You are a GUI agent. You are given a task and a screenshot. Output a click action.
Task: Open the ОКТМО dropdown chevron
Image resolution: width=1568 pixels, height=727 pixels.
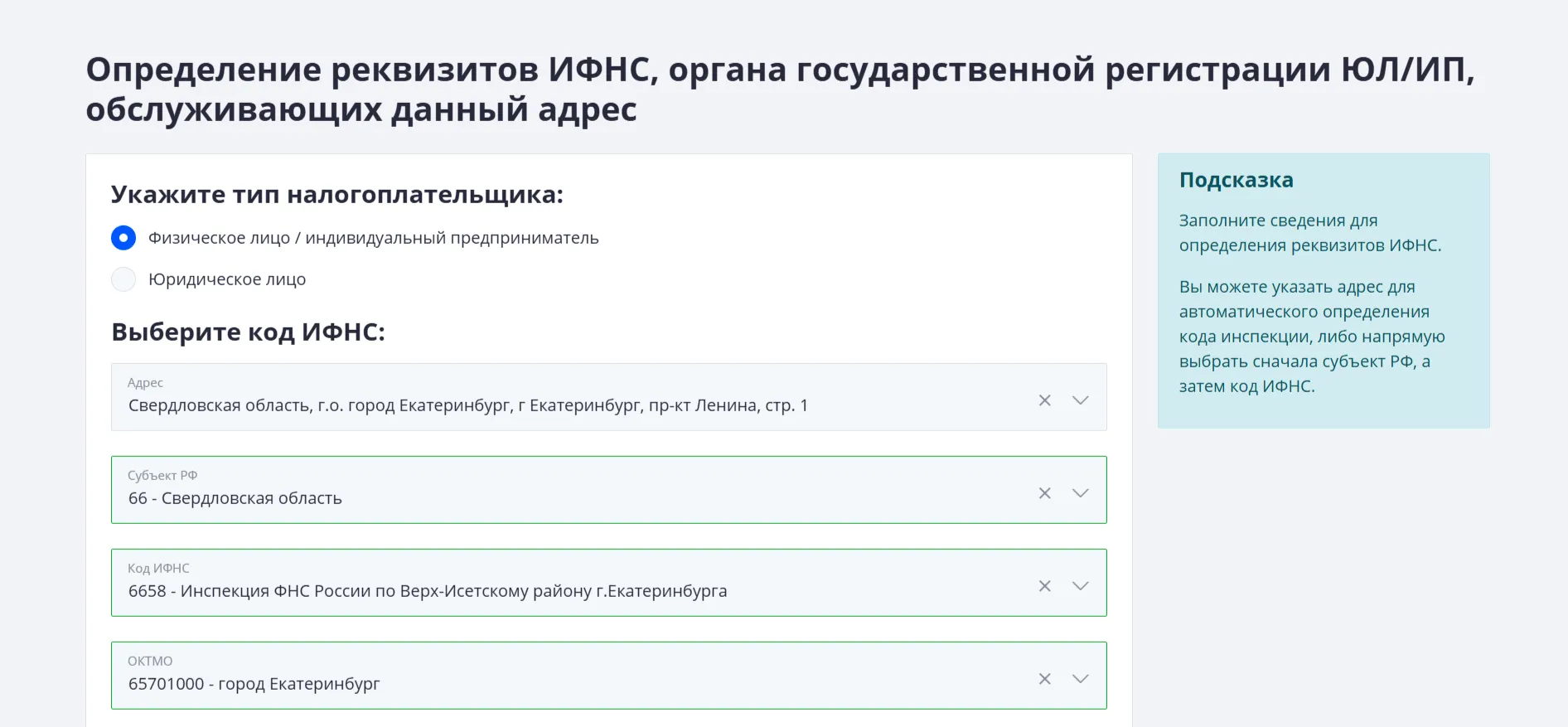click(1080, 679)
